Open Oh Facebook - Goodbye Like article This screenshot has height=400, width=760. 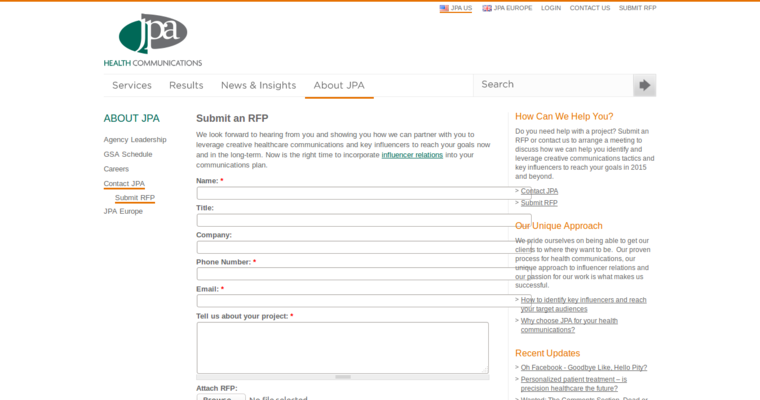tap(584, 368)
